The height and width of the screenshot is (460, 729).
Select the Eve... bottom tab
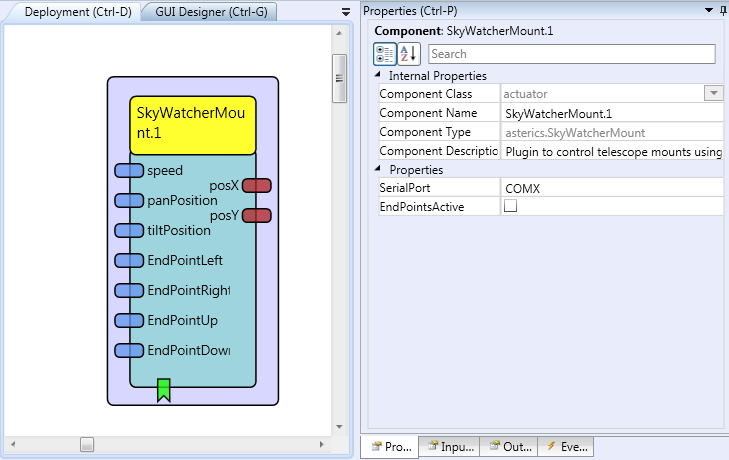click(x=566, y=447)
